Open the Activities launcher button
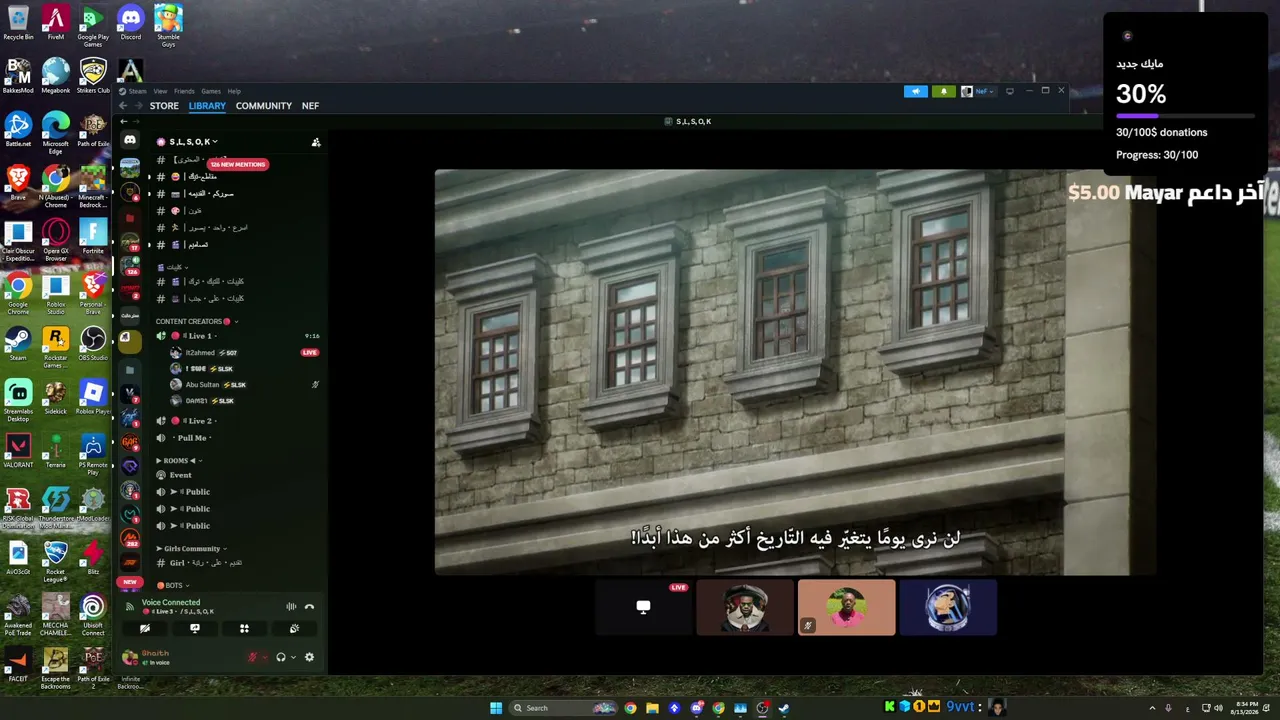The image size is (1280, 720). (244, 629)
